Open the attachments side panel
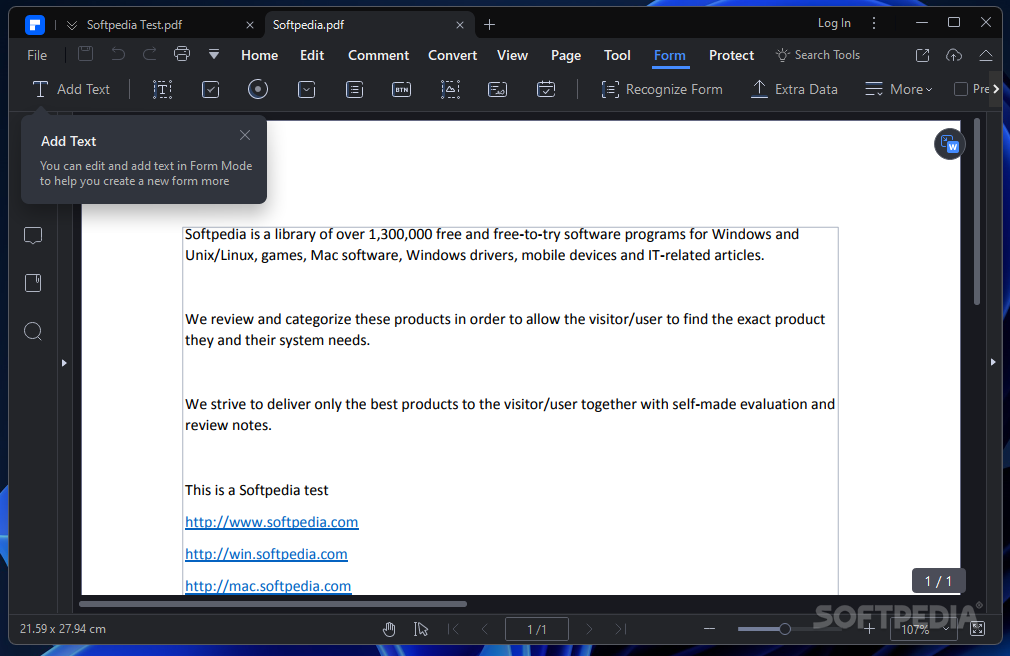Viewport: 1010px width, 656px height. coord(33,283)
